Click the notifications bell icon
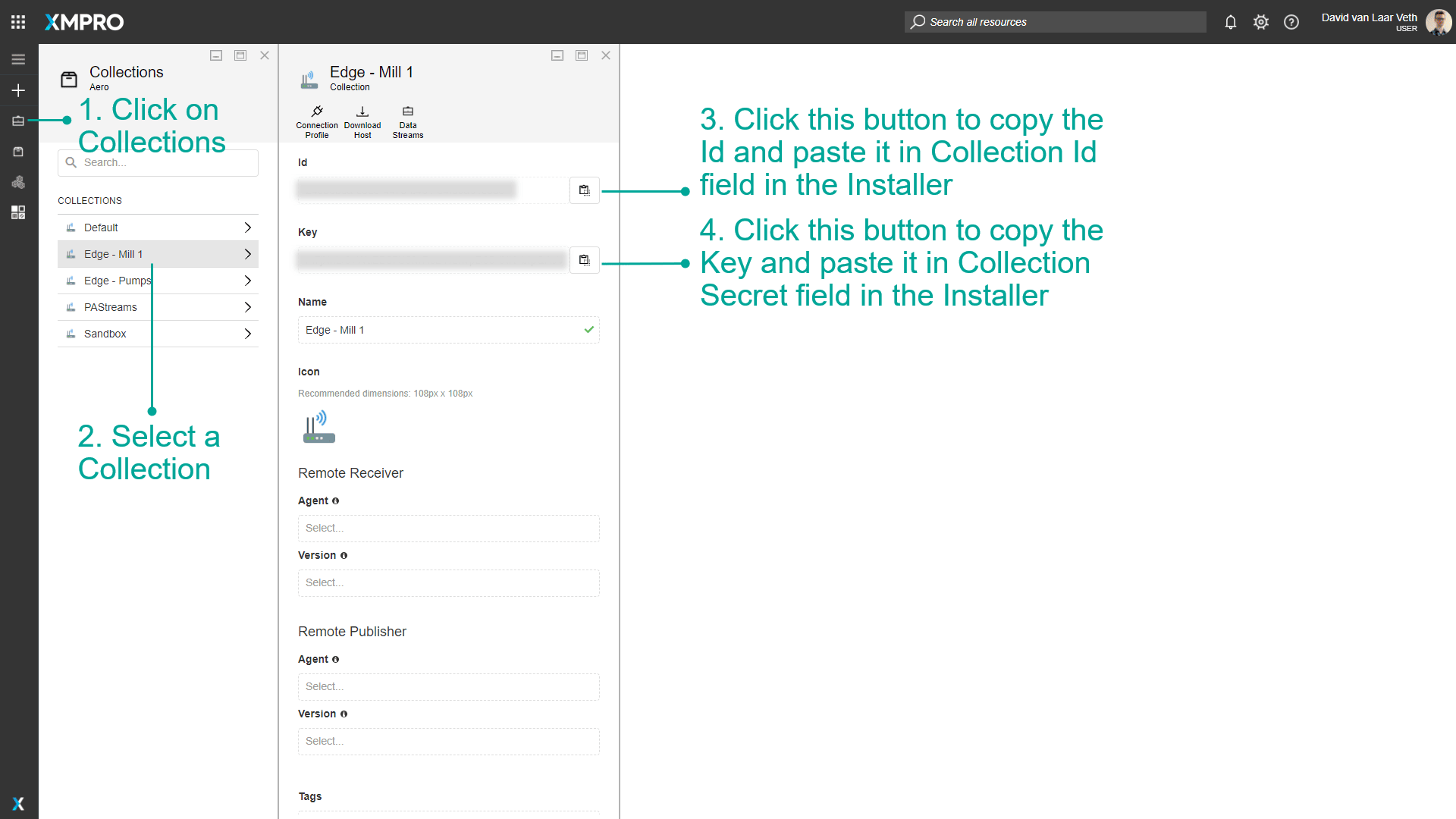Viewport: 1456px width, 819px height. coord(1230,22)
